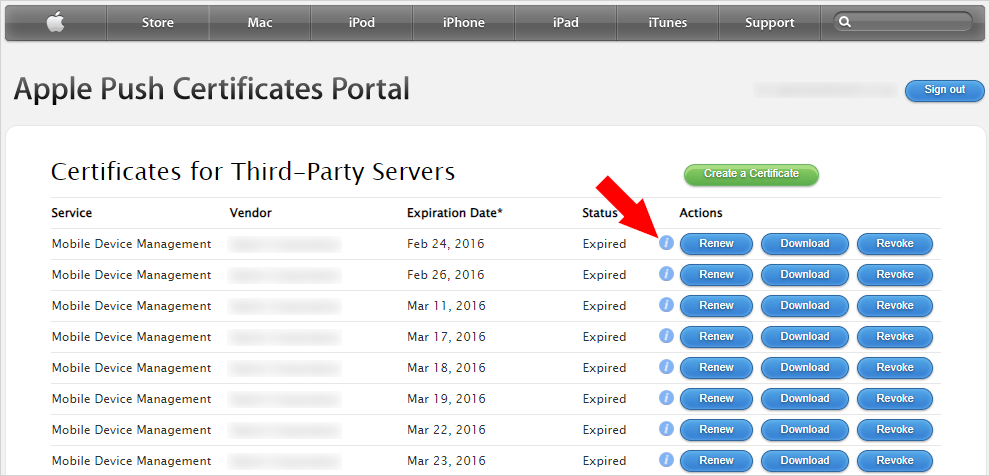The height and width of the screenshot is (476, 990).
Task: Go to the iPhone section
Action: (463, 23)
